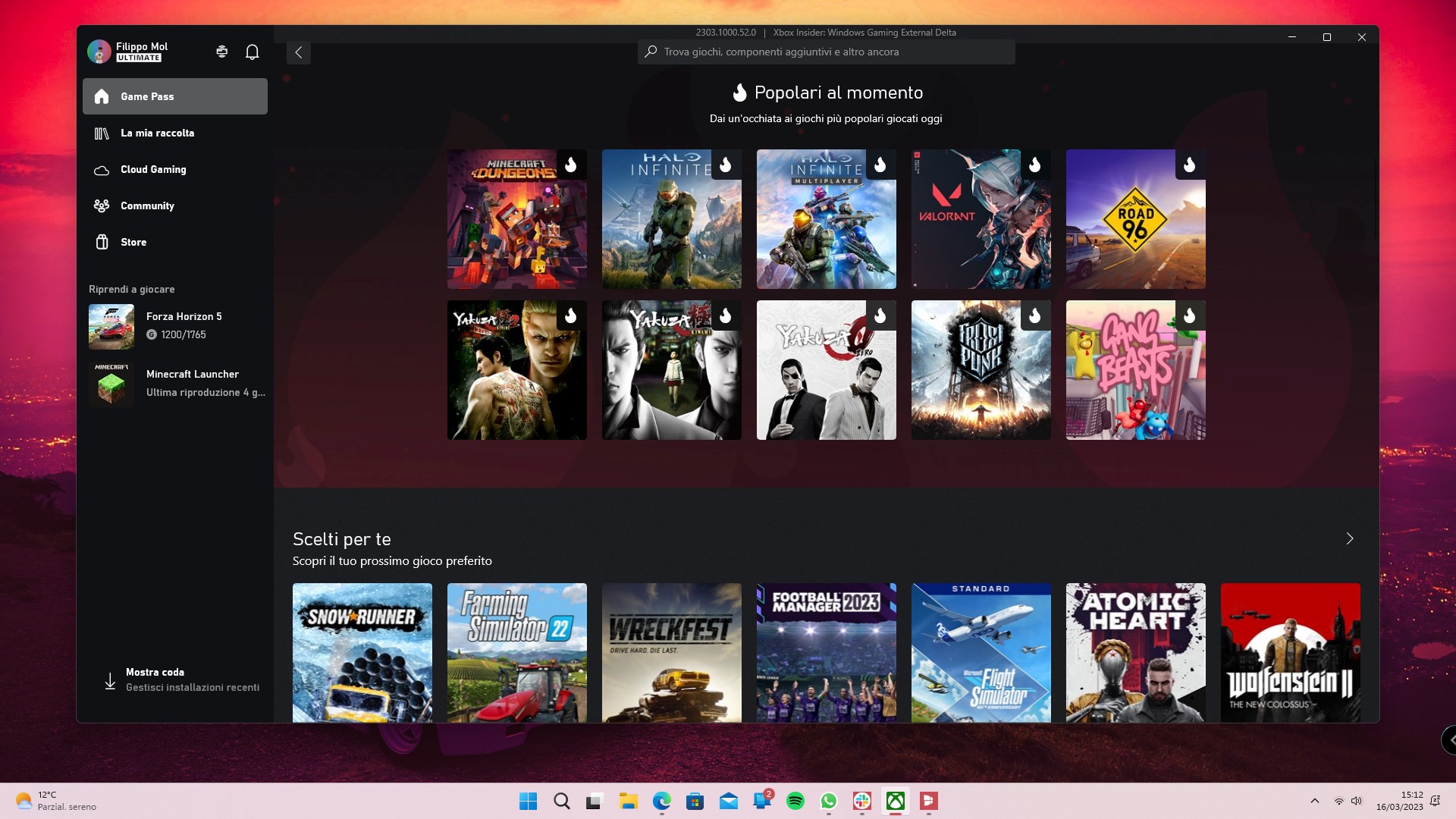The image size is (1456, 819).
Task: Open Wreckfest game tile
Action: [x=671, y=652]
